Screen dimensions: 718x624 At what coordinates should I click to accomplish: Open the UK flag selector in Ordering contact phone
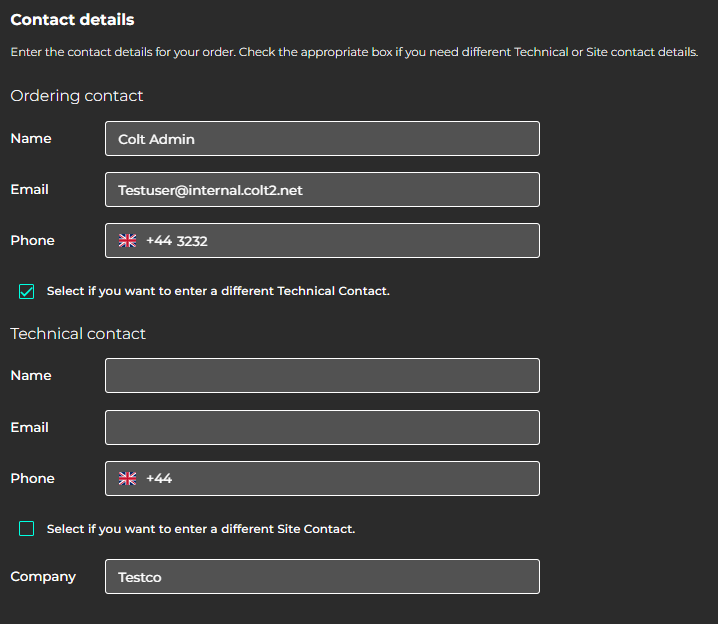(x=127, y=240)
